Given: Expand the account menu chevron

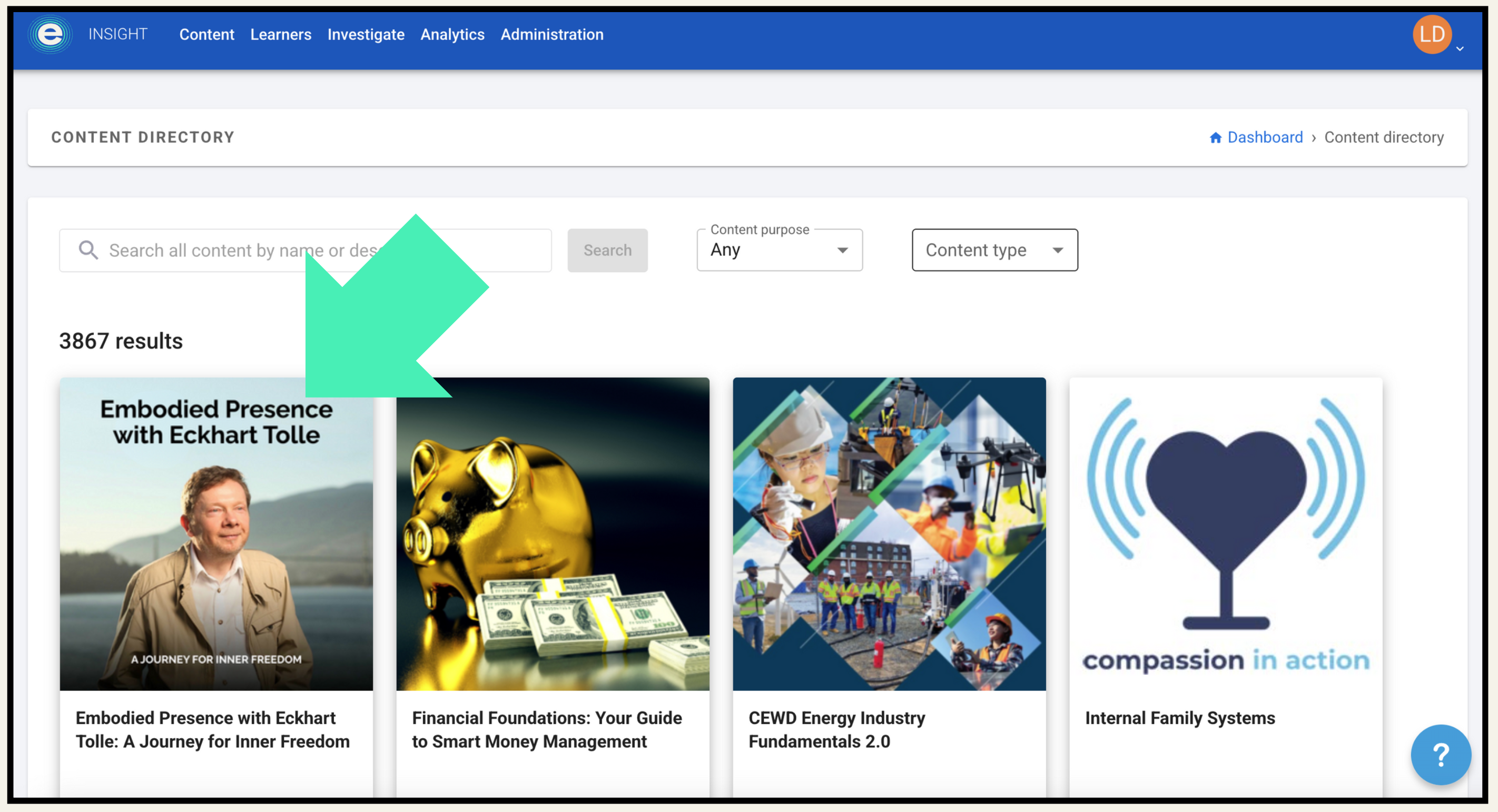Looking at the screenshot, I should click(1460, 49).
